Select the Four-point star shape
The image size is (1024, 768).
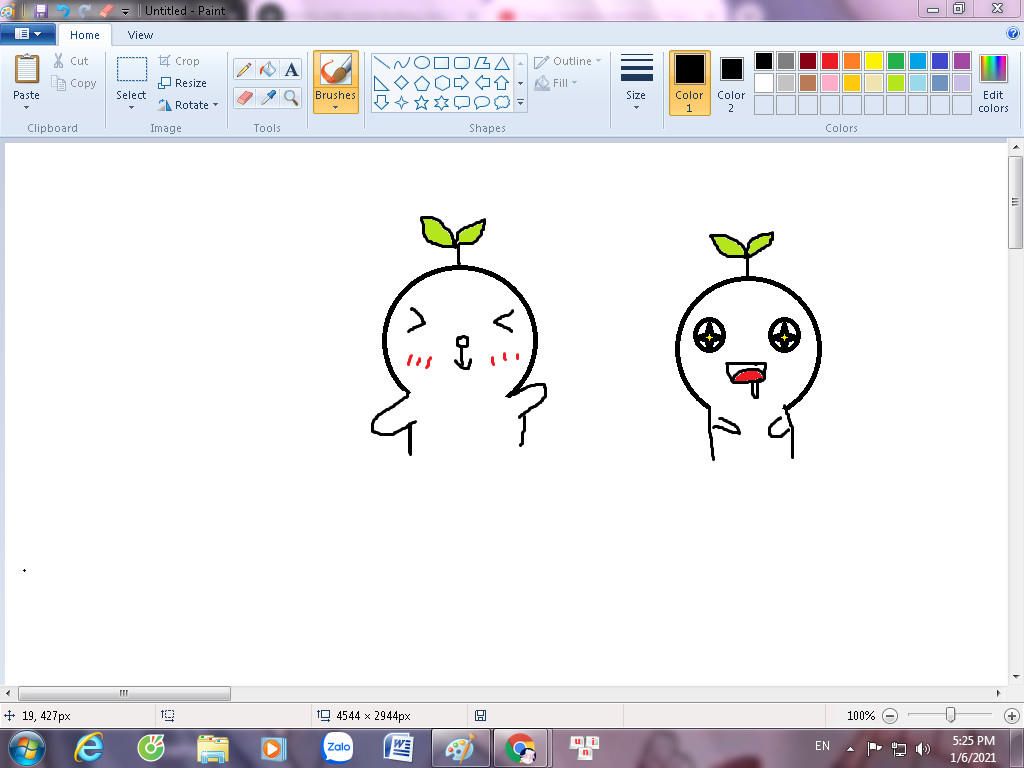click(402, 103)
